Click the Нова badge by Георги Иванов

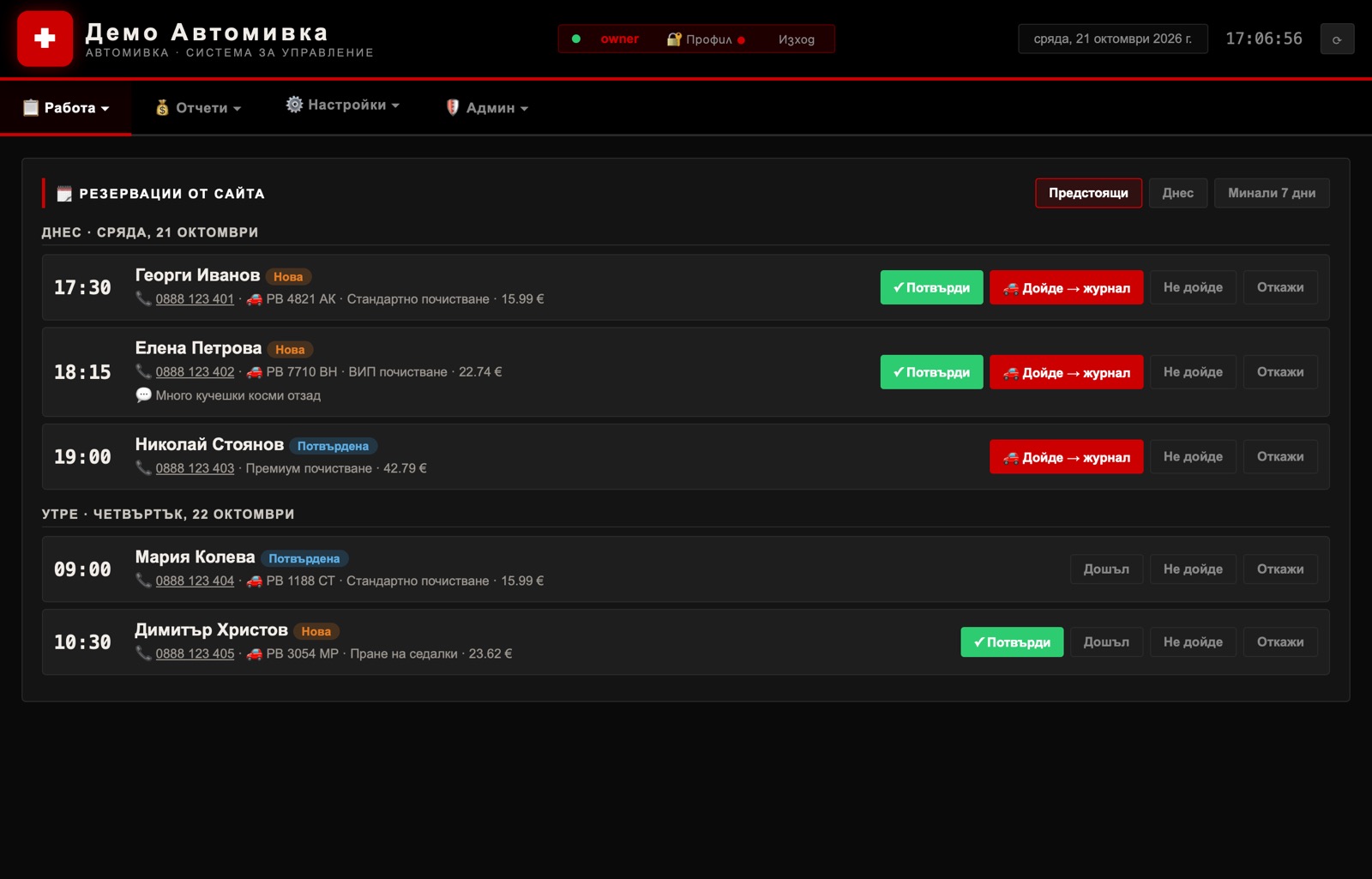tap(288, 276)
